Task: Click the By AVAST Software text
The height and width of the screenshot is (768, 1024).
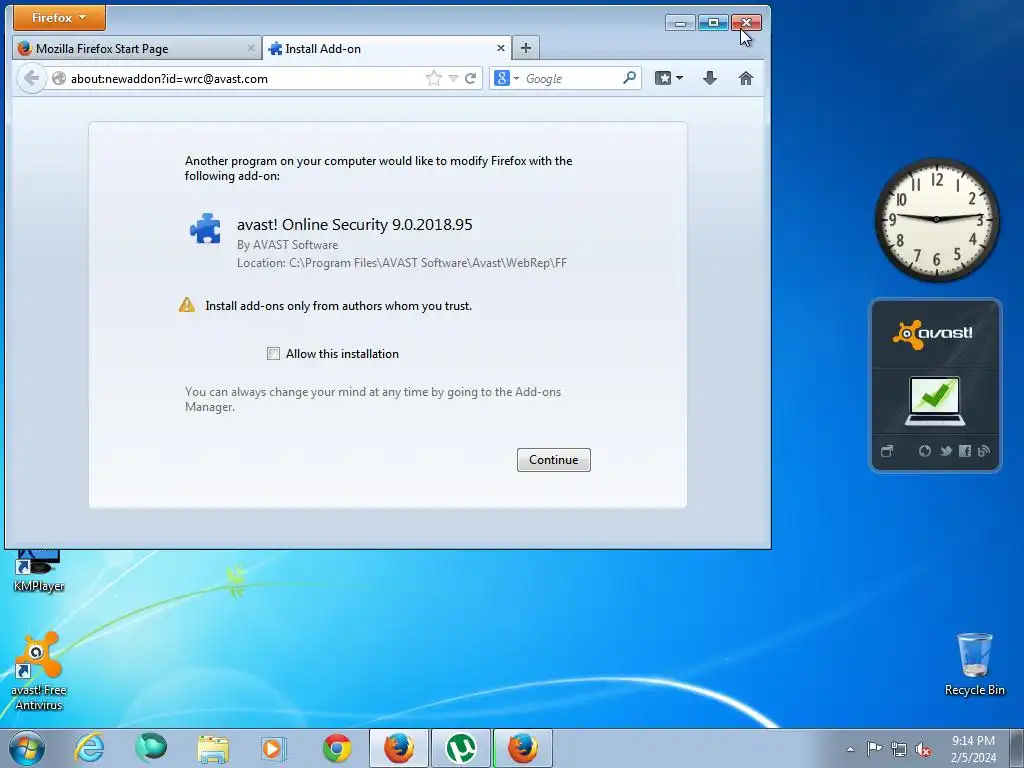Action: click(287, 245)
